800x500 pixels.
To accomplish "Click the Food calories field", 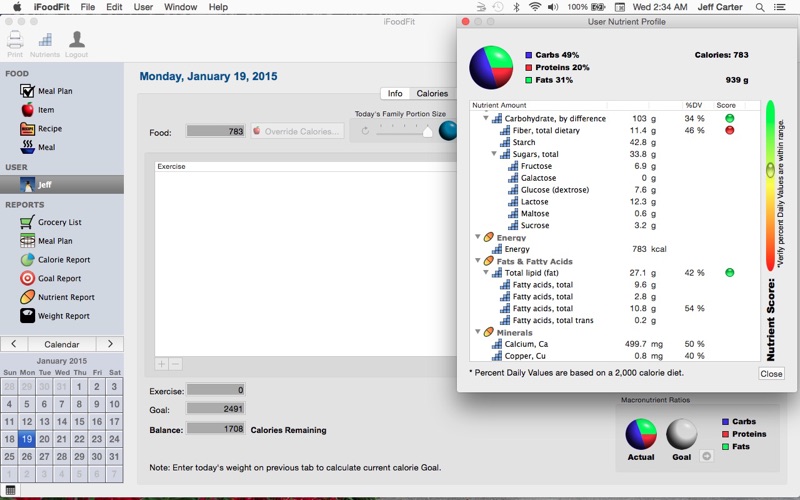I will (216, 131).
